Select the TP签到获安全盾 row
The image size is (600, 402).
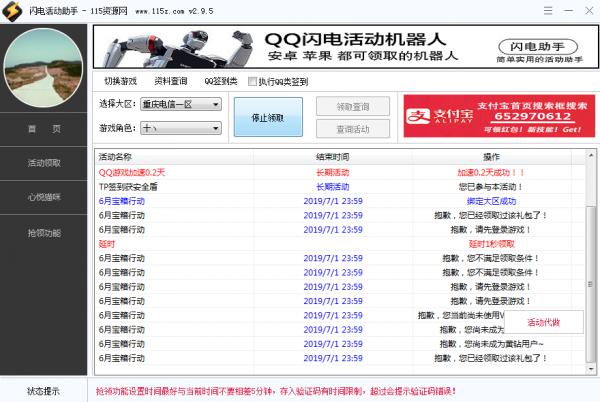(x=340, y=187)
